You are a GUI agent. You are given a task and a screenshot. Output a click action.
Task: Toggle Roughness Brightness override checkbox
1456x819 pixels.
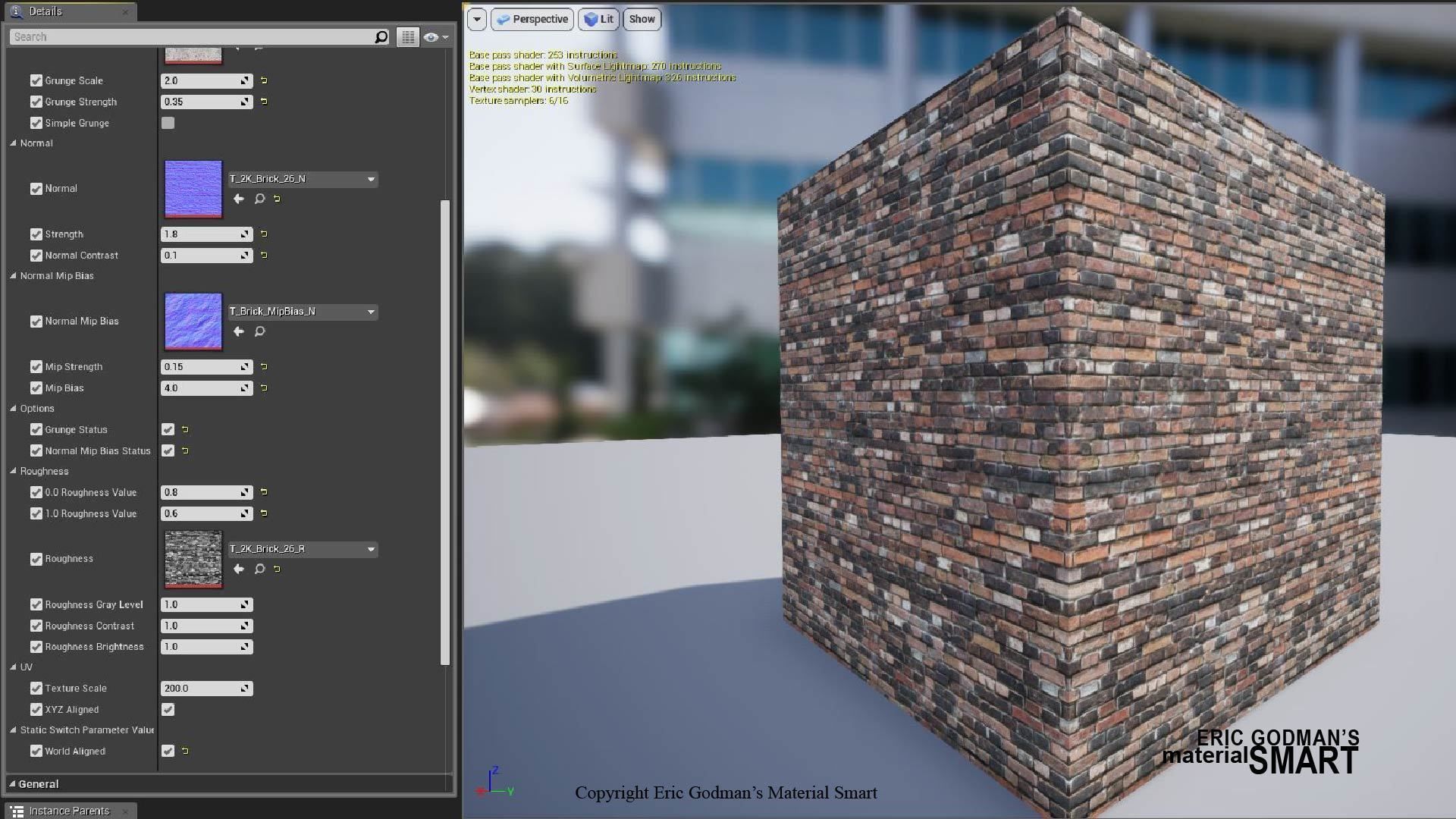click(x=36, y=647)
